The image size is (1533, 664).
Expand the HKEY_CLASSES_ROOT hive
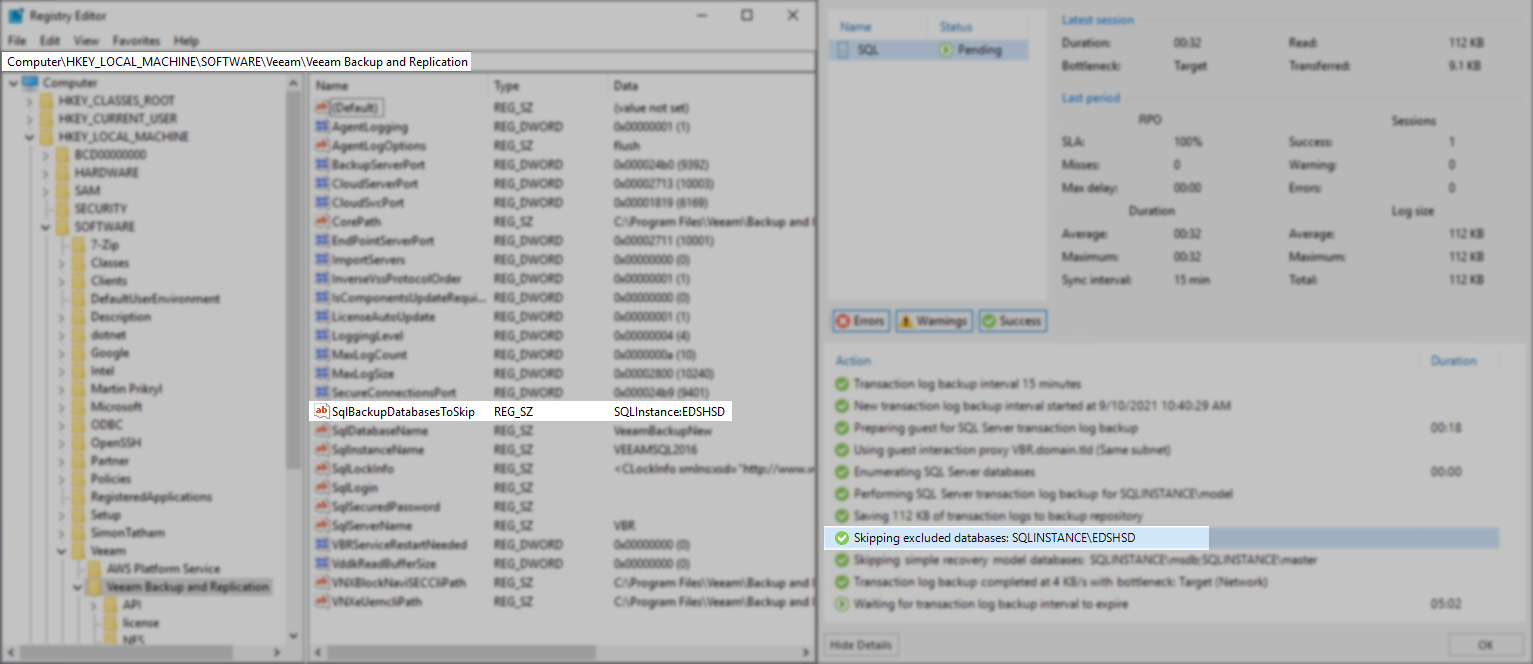pyautogui.click(x=30, y=101)
